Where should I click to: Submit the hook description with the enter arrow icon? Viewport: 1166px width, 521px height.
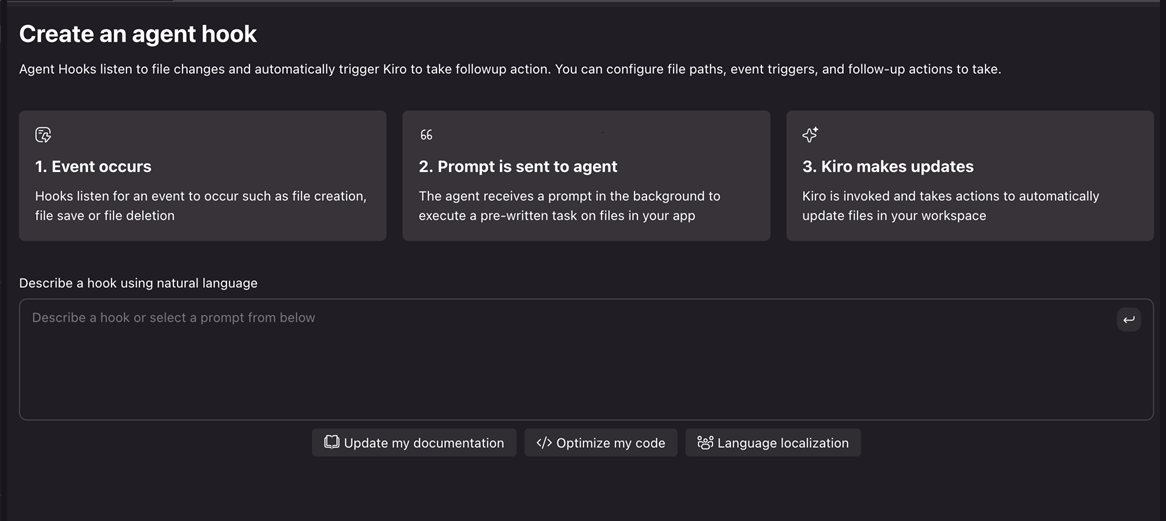[x=1128, y=319]
